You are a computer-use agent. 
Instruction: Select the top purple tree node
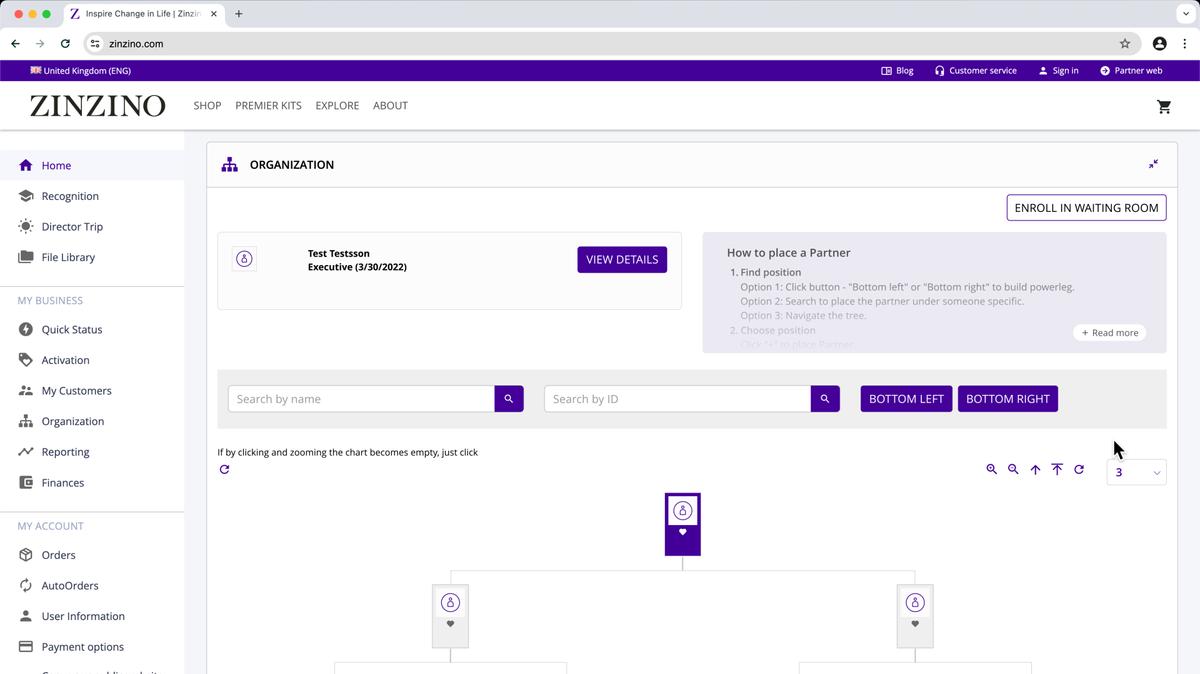coord(682,523)
